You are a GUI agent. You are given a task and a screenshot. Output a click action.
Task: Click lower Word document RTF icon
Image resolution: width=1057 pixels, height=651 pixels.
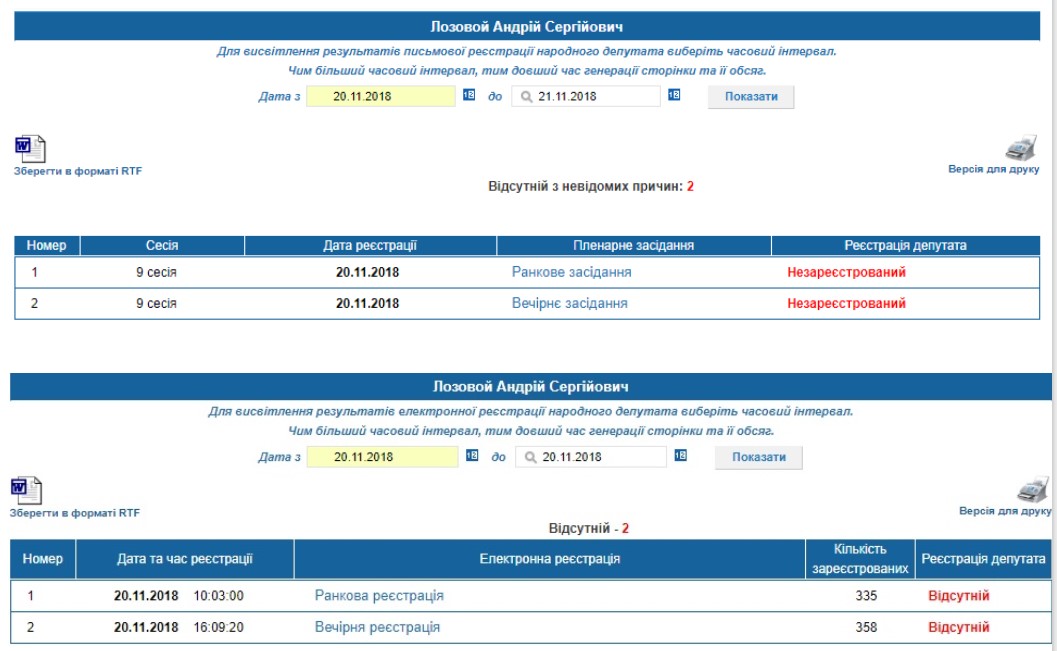click(26, 490)
